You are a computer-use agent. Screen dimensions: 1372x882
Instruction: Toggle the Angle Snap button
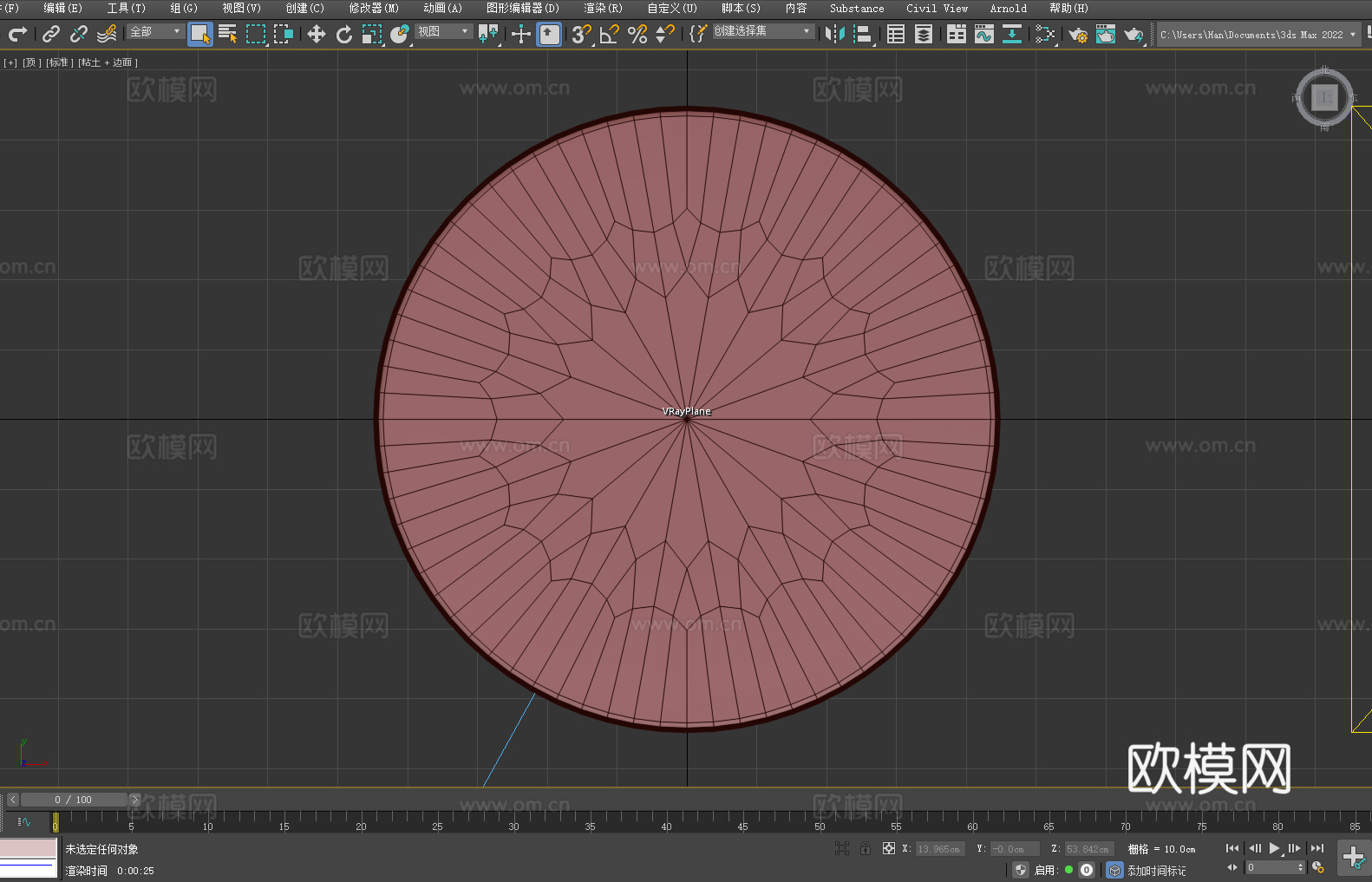609,34
